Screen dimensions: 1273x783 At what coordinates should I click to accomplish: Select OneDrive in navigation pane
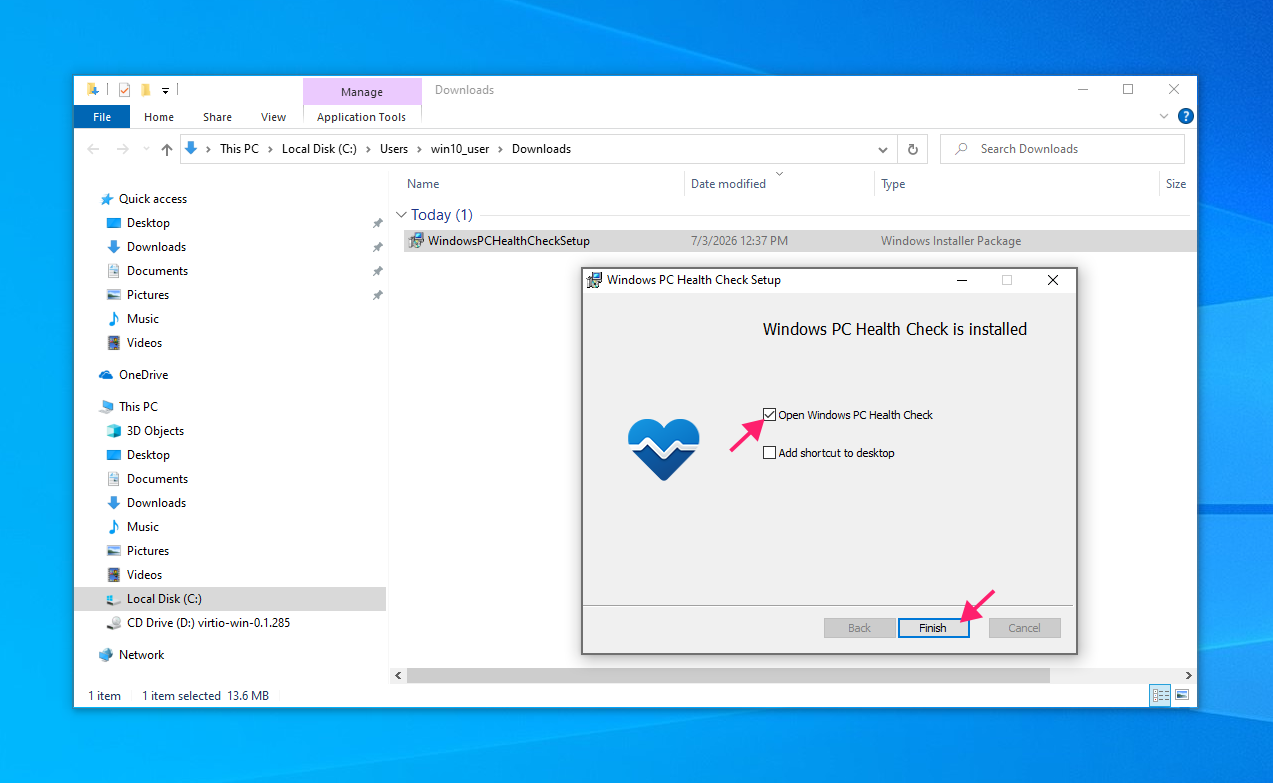click(143, 375)
